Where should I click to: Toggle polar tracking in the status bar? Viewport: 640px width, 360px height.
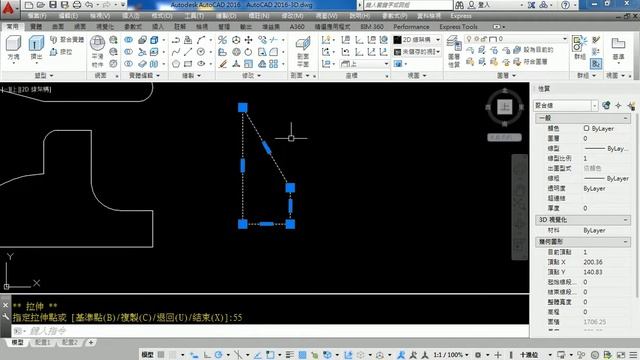click(218, 355)
